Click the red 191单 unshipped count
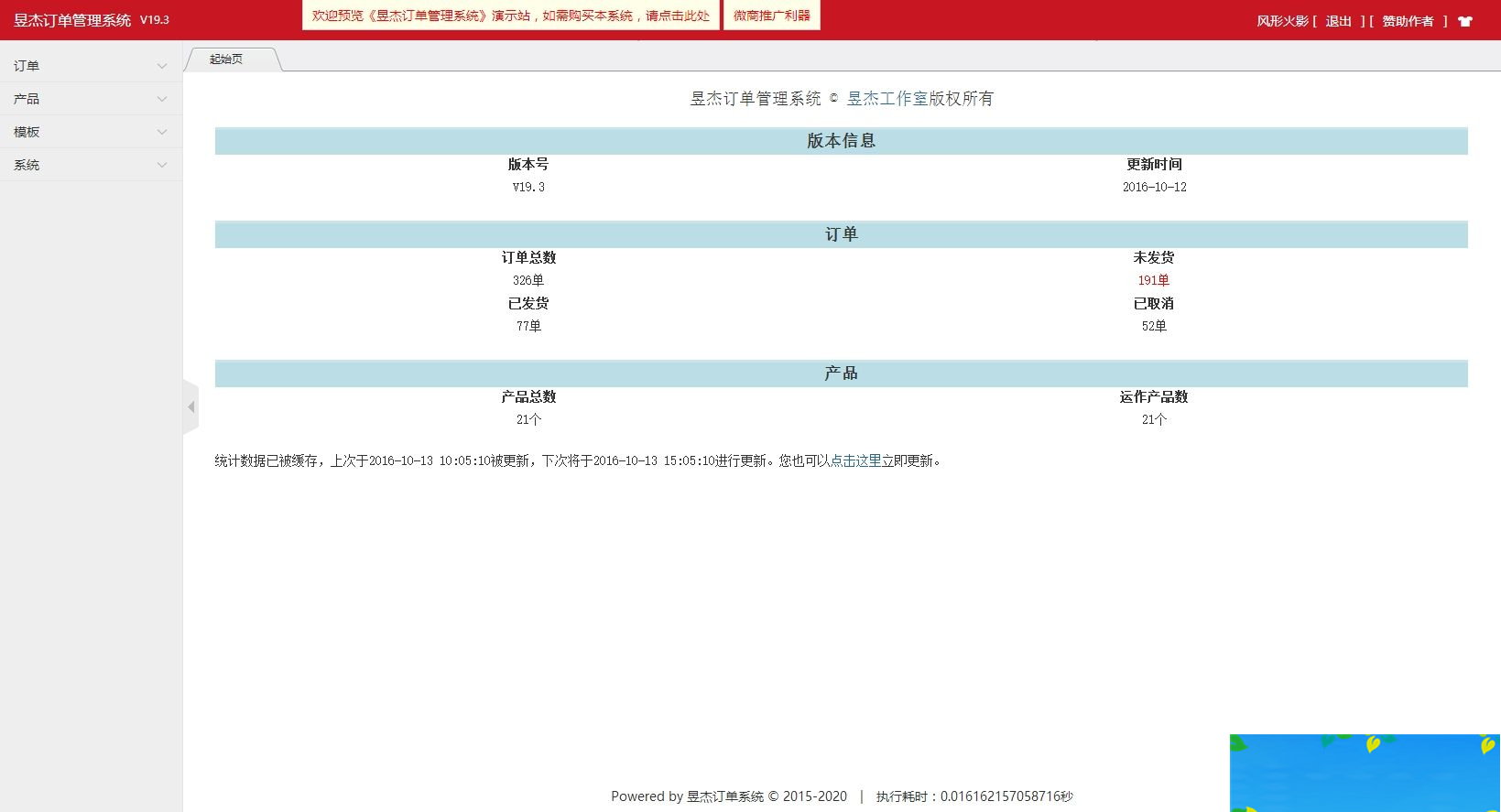Viewport: 1501px width, 812px height. (x=1153, y=280)
